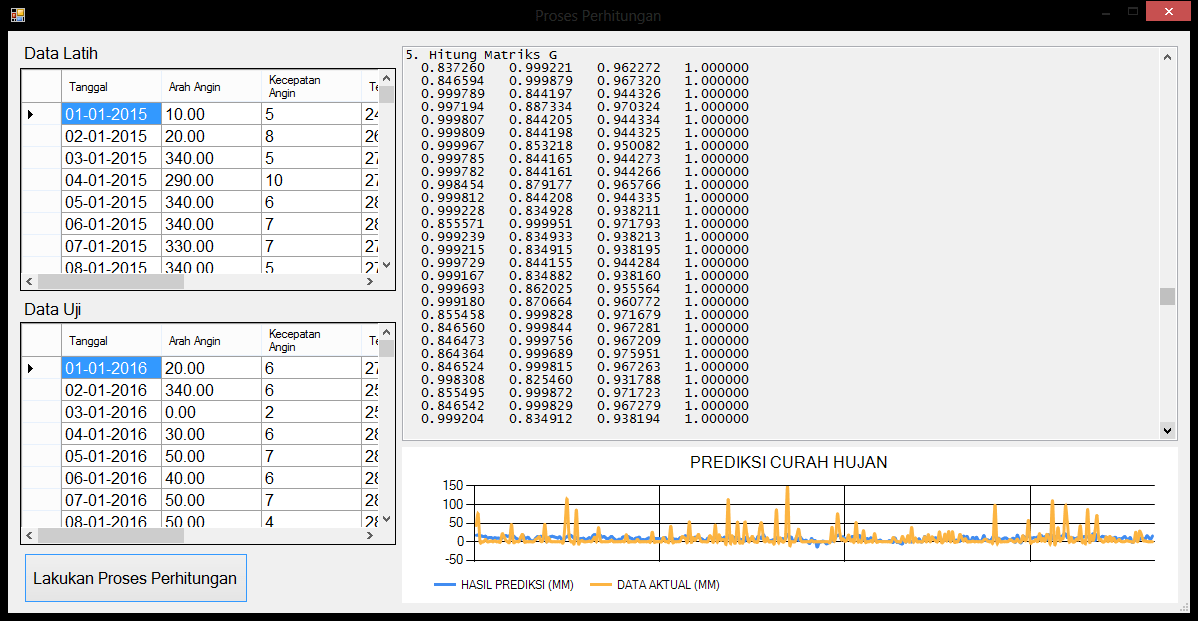The image size is (1198, 621).
Task: Minimize the Proses Perhitungan window
Action: (1105, 13)
